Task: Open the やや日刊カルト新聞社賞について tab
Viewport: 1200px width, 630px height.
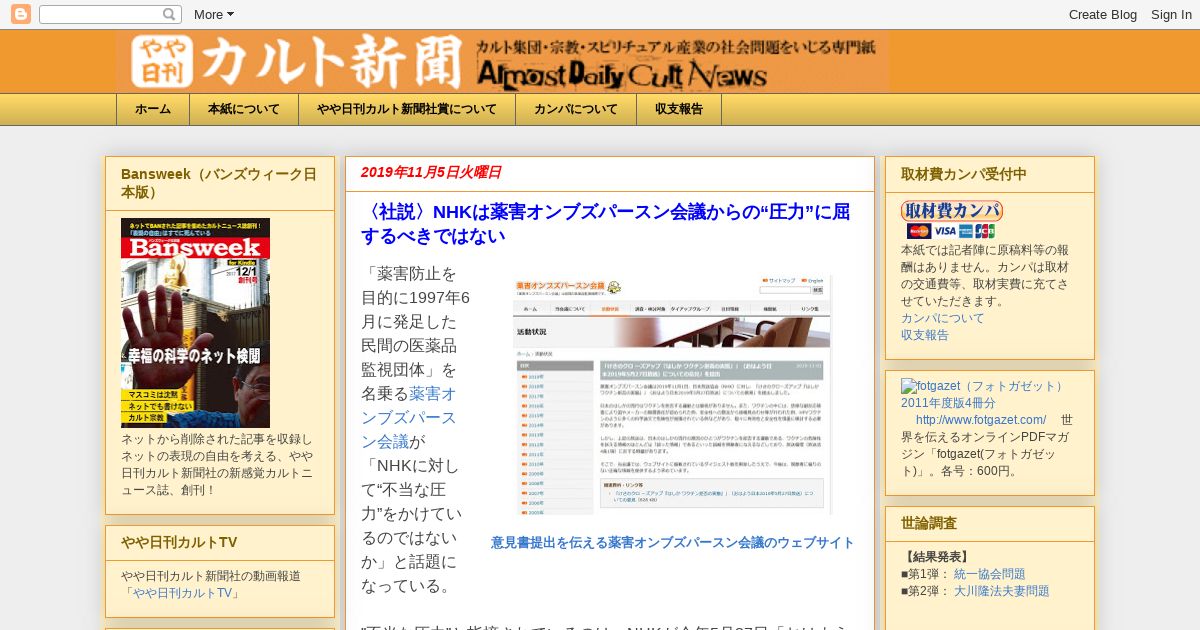Action: point(407,110)
